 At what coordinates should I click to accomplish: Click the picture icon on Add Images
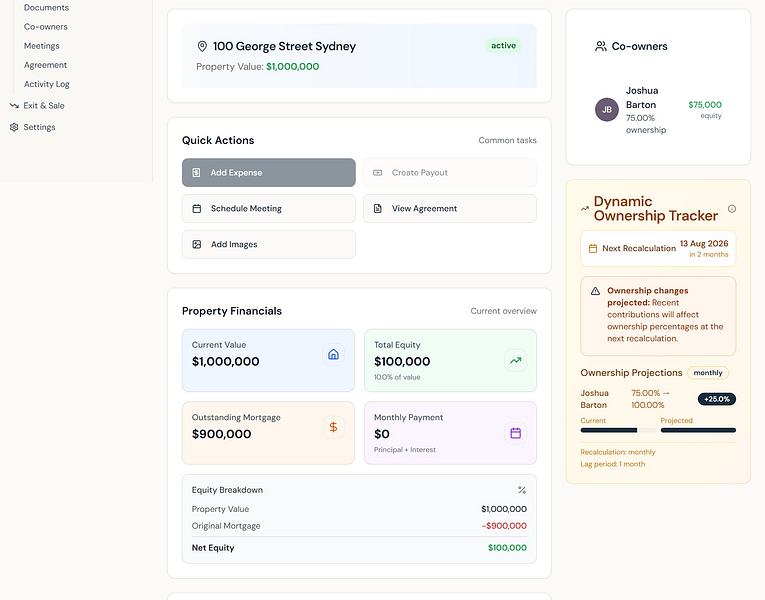197,244
